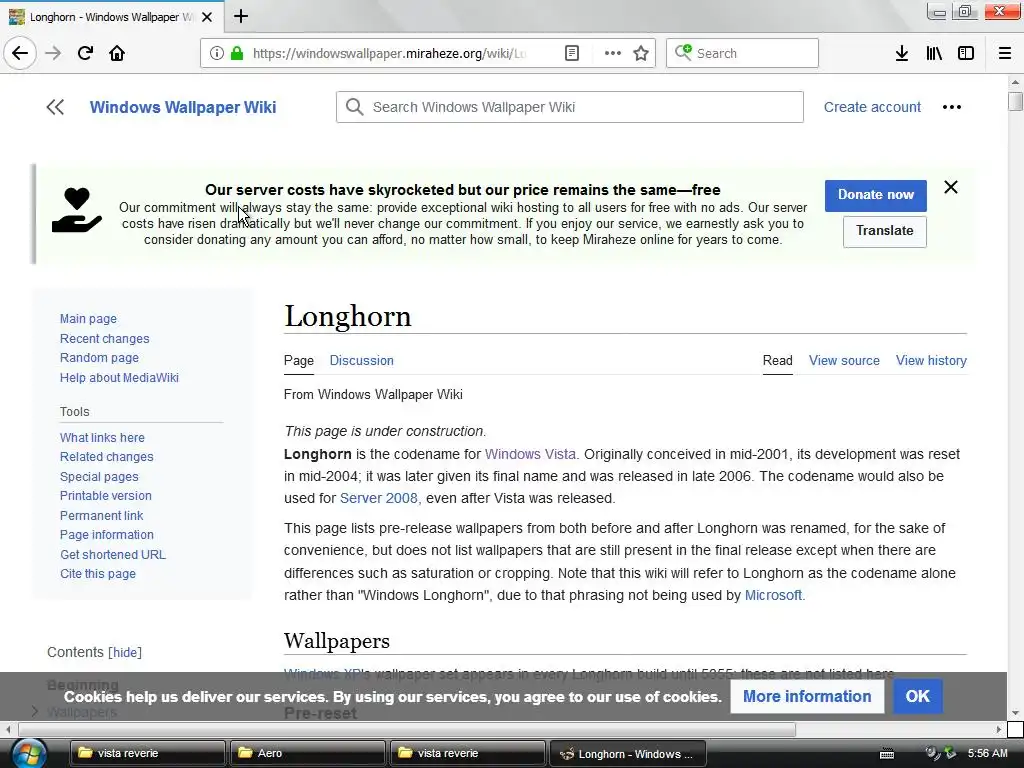
Task: Follow the Windows Vista link
Action: click(530, 454)
